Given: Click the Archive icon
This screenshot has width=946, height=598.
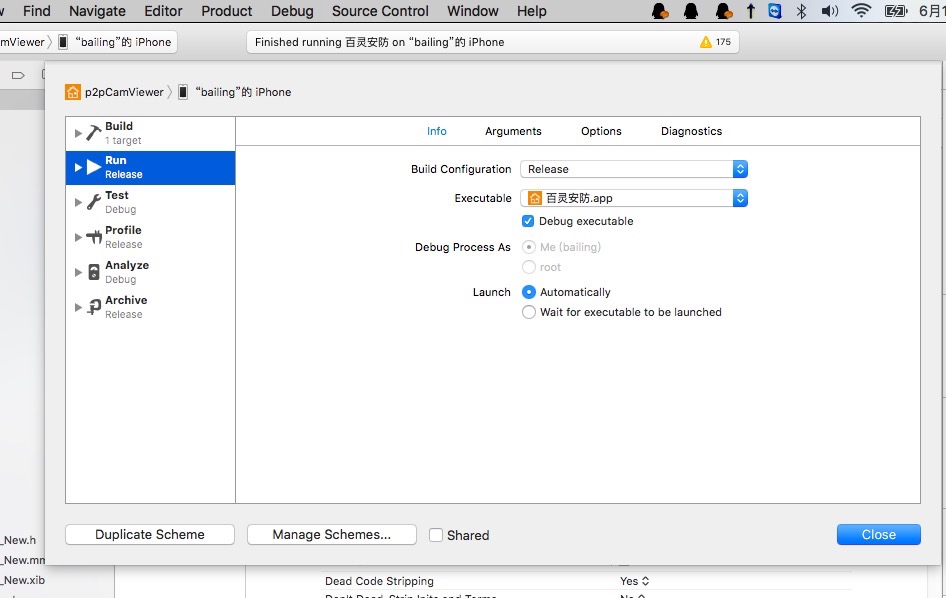Looking at the screenshot, I should 94,307.
